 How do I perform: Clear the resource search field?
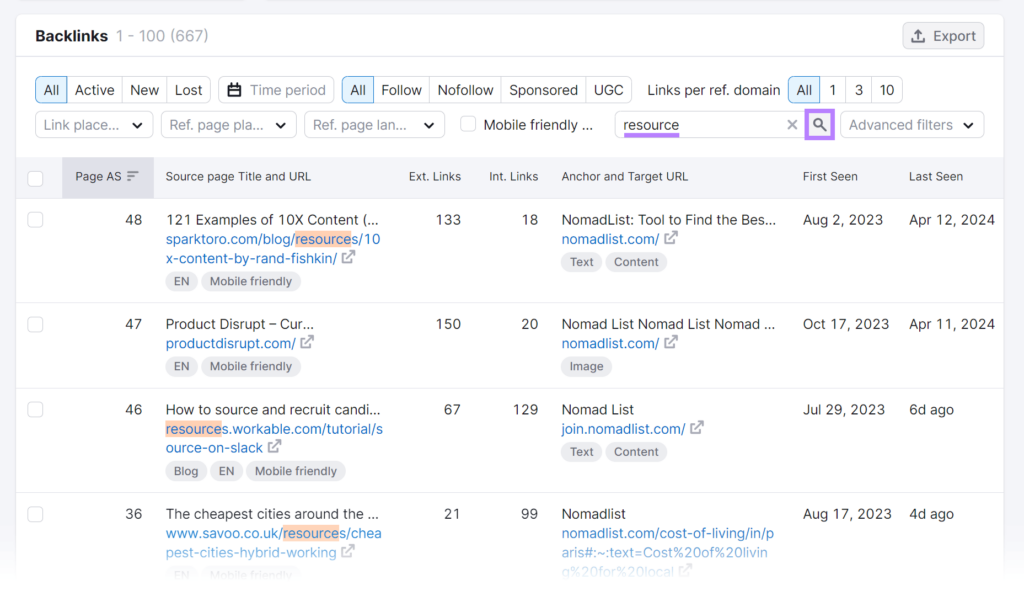792,125
